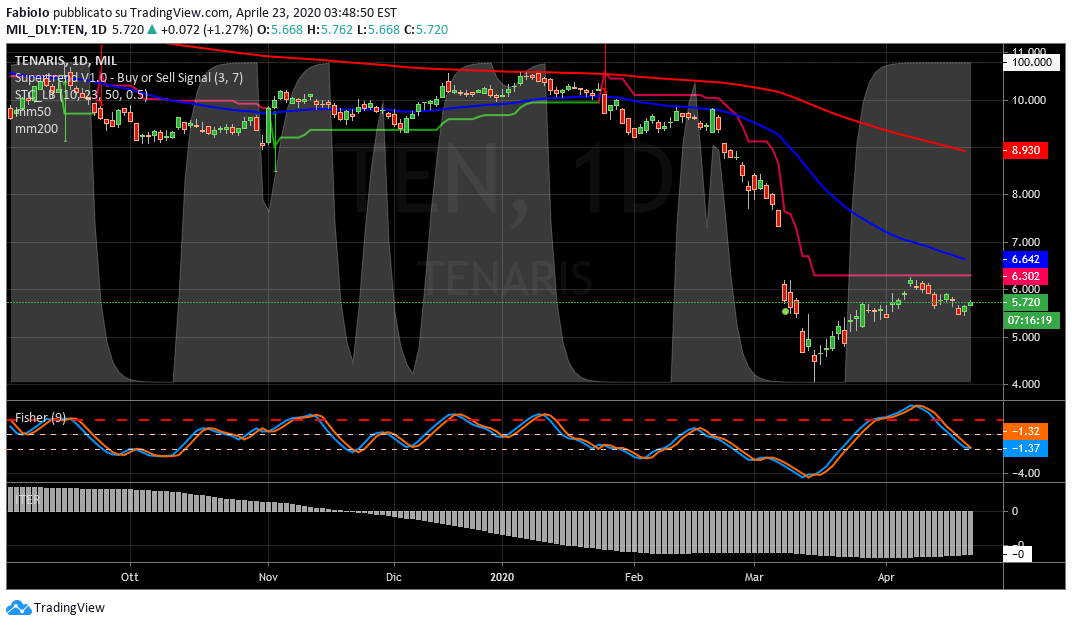Select the mm200 moving average label
Viewport: 1072px width, 626px height.
pyautogui.click(x=36, y=129)
